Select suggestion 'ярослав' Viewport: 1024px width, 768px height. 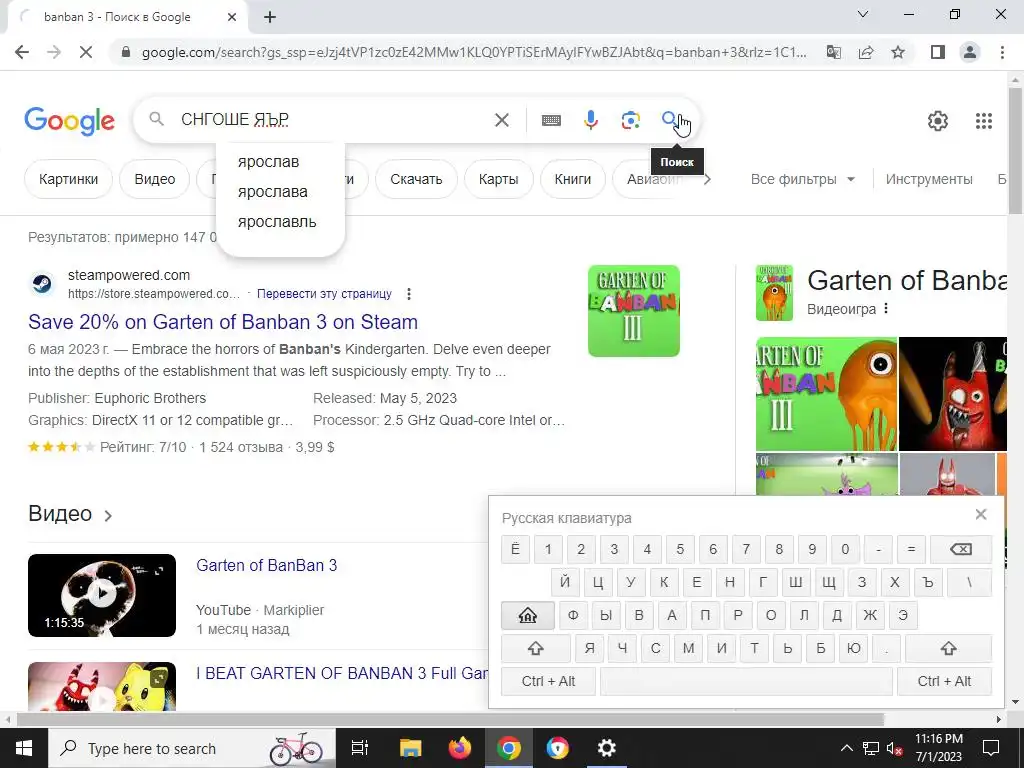[x=268, y=161]
